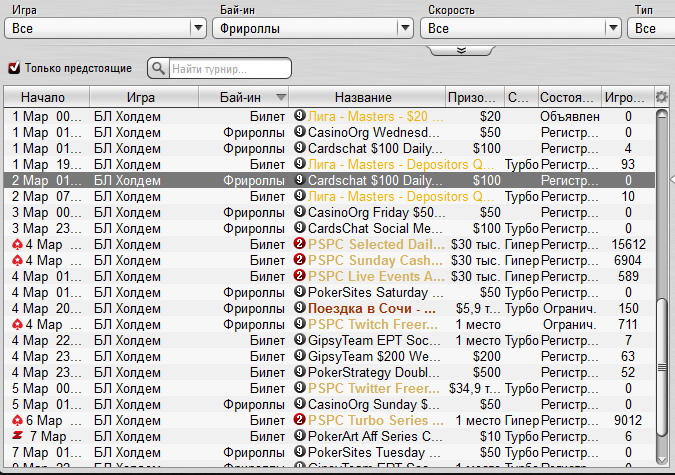The height and width of the screenshot is (475, 675).
Task: Select the Поездка в Сочи tournament
Action: (x=372, y=308)
